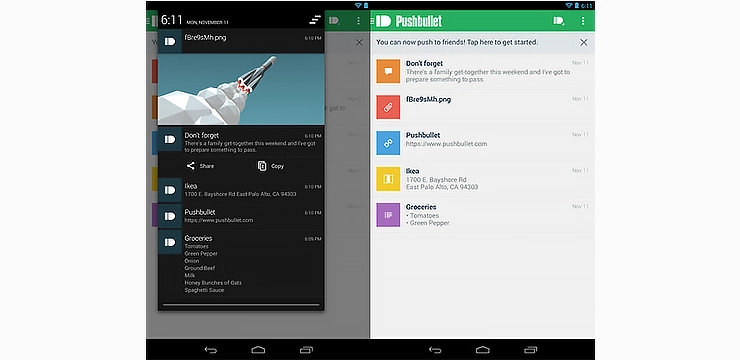Tap Home button on left screen navigation bar

(x=258, y=350)
